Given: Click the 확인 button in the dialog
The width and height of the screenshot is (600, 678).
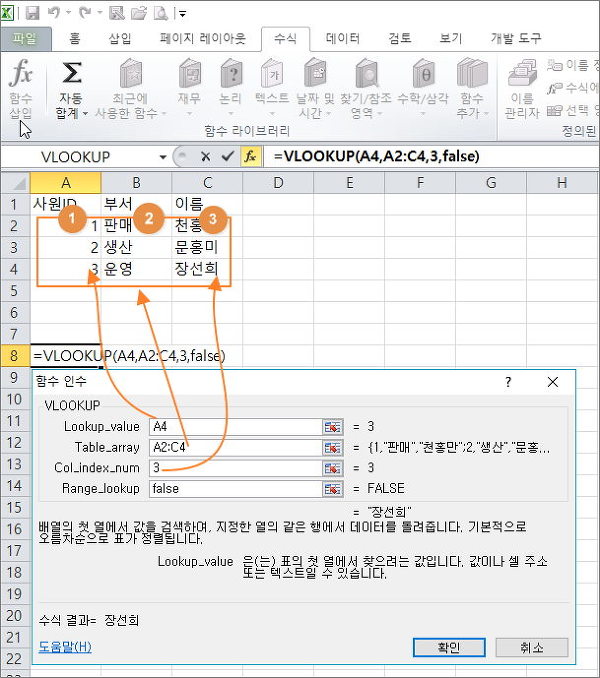Looking at the screenshot, I should click(x=448, y=647).
